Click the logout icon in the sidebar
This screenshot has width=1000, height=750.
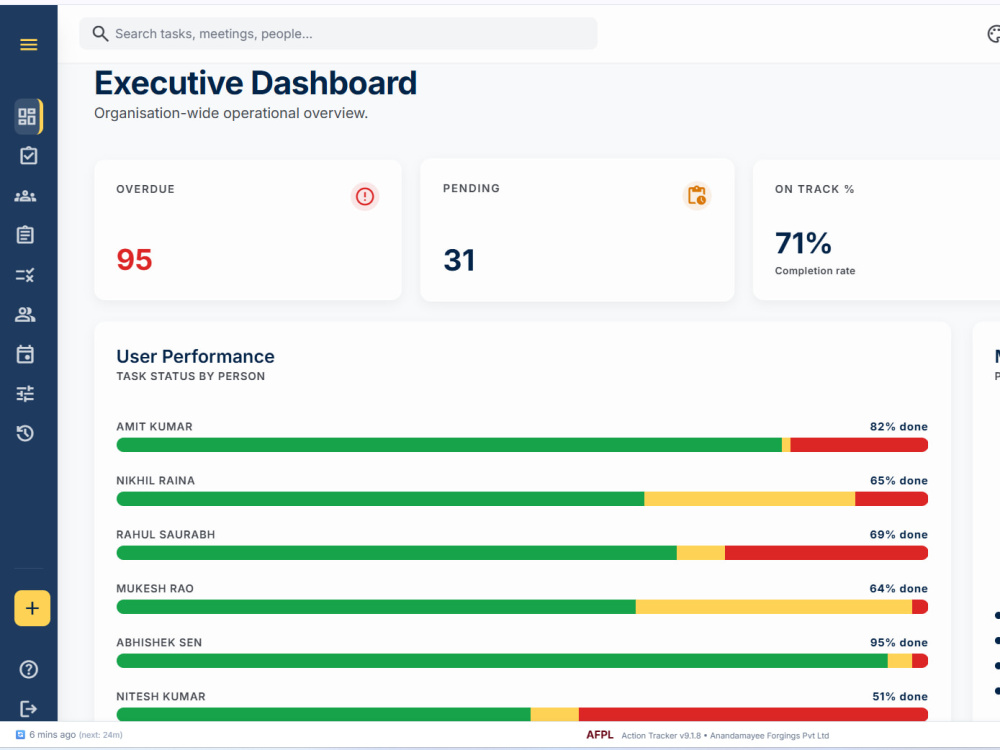28,709
